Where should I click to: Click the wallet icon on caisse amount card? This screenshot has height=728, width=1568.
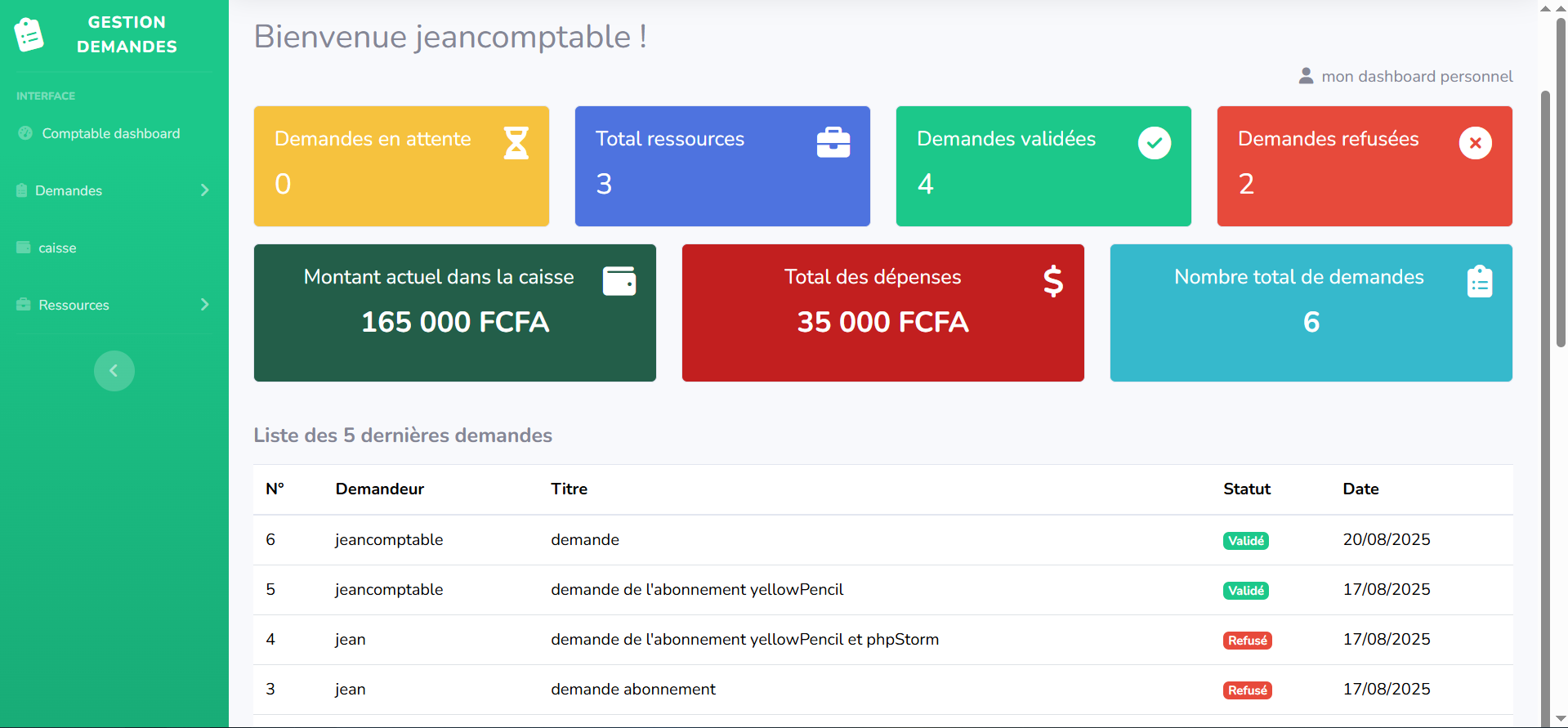[x=619, y=281]
